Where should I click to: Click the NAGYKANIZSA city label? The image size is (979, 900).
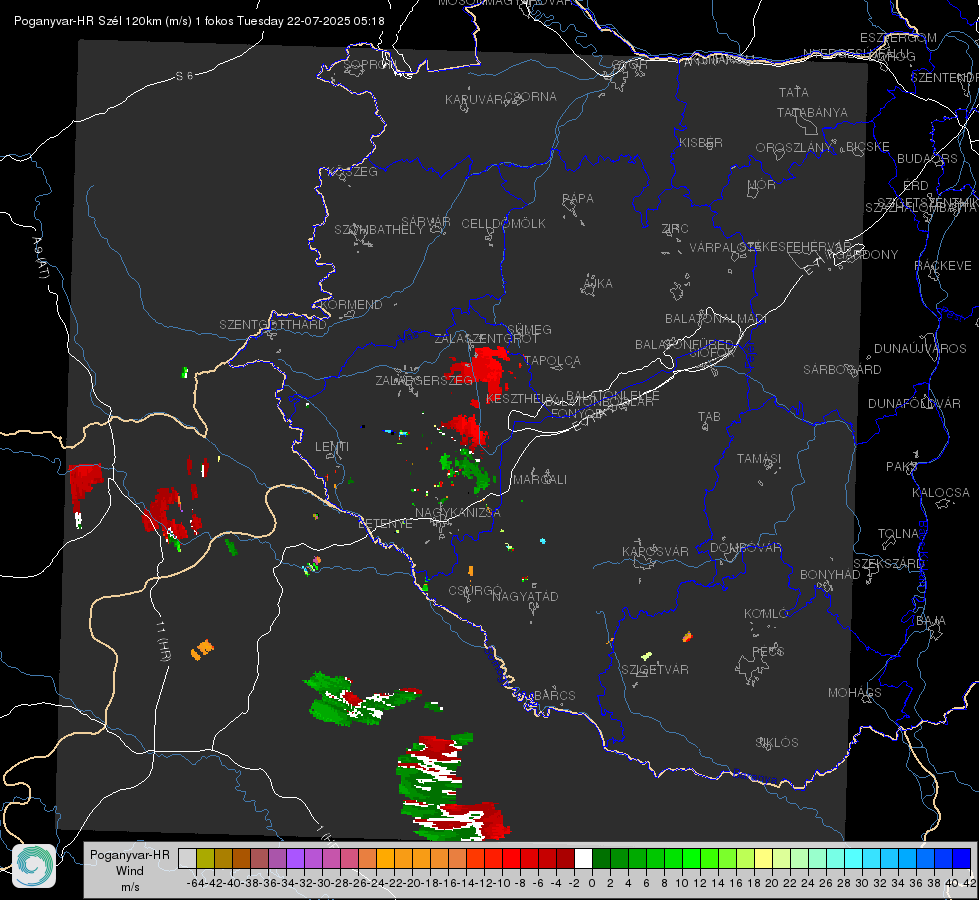458,513
